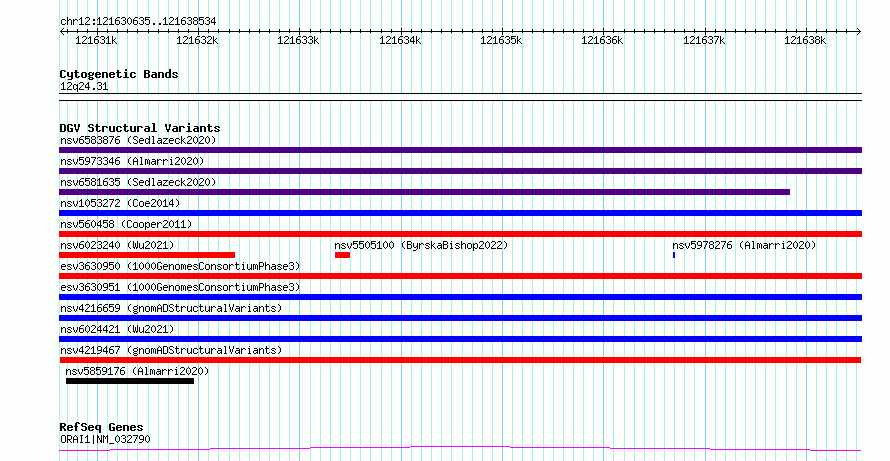Screen dimensions: 890x461
Task: Click the nsv6583876 (Sedlazeck2020) variant label
Action: (x=138, y=140)
